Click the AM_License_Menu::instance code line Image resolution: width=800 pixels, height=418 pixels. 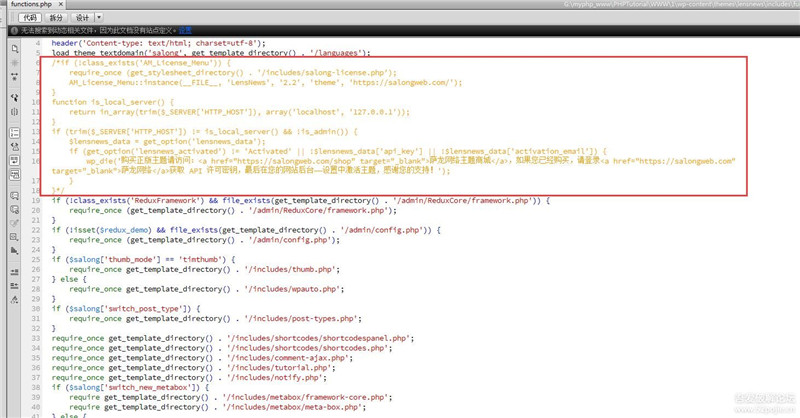266,83
